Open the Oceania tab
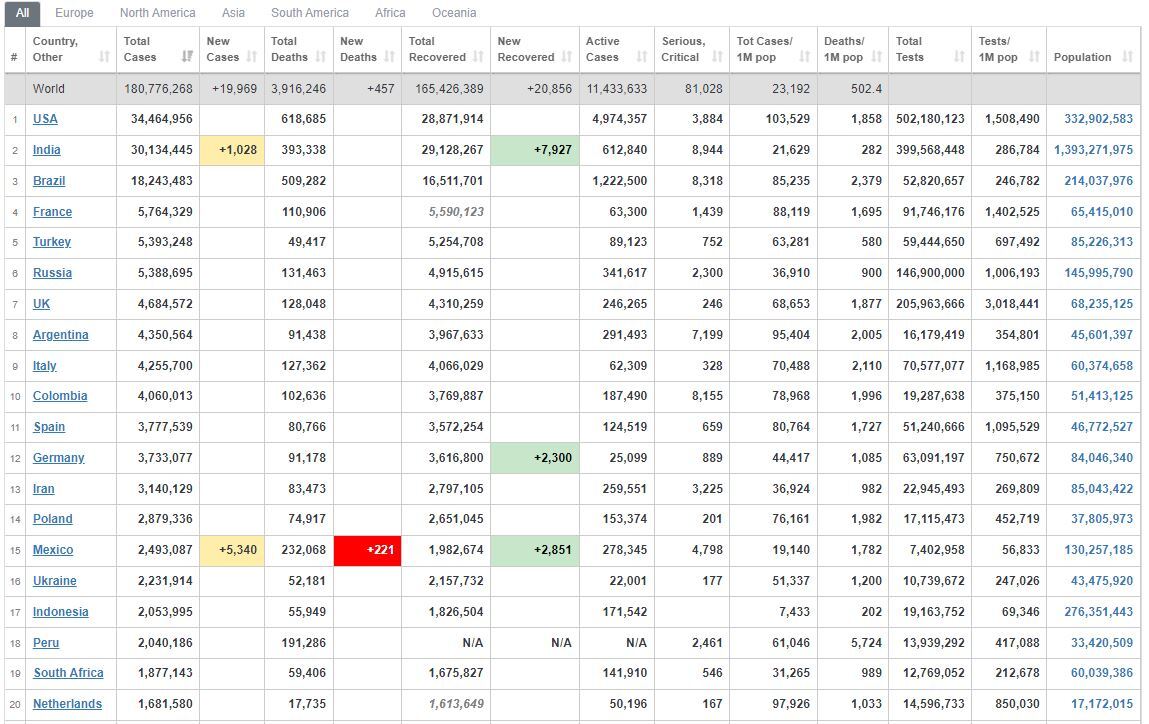1149x724 pixels. point(454,12)
